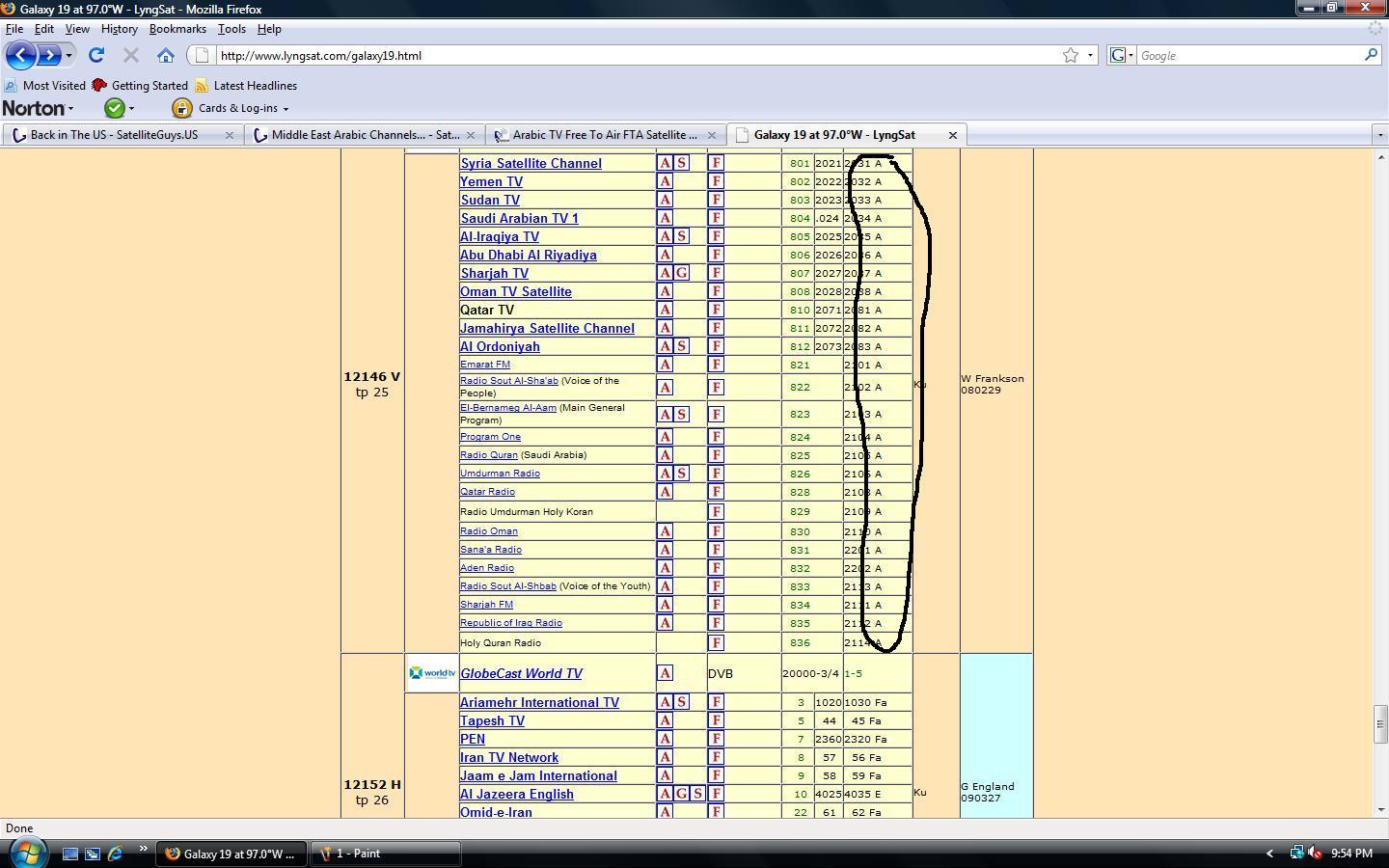The width and height of the screenshot is (1389, 868).
Task: Open the Bookmarks menu
Action: (x=177, y=29)
